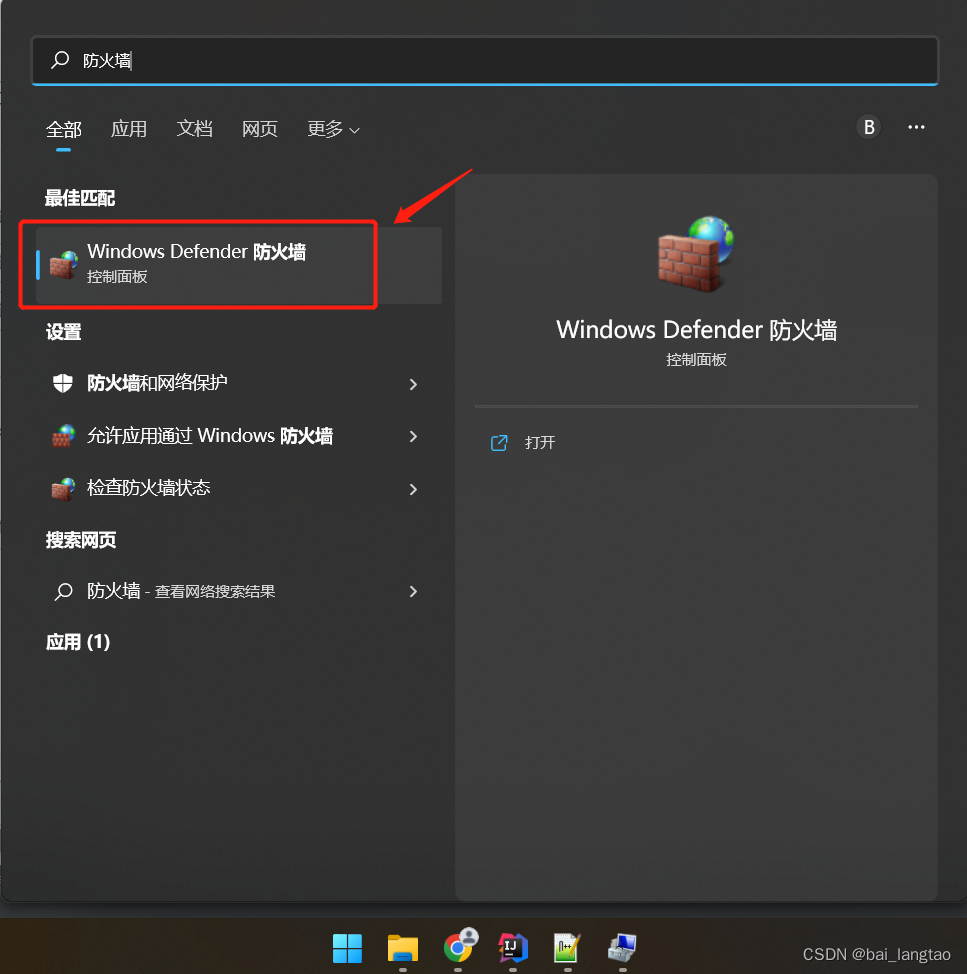The width and height of the screenshot is (967, 974).
Task: Click the shield icon for 防火墙和网络保护
Action: [63, 383]
